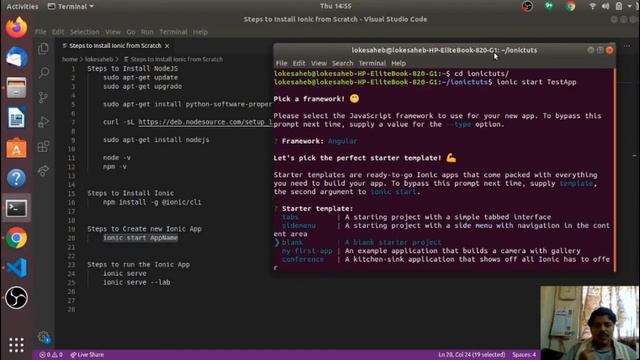Open the Files manager from the dock

(x=16, y=88)
